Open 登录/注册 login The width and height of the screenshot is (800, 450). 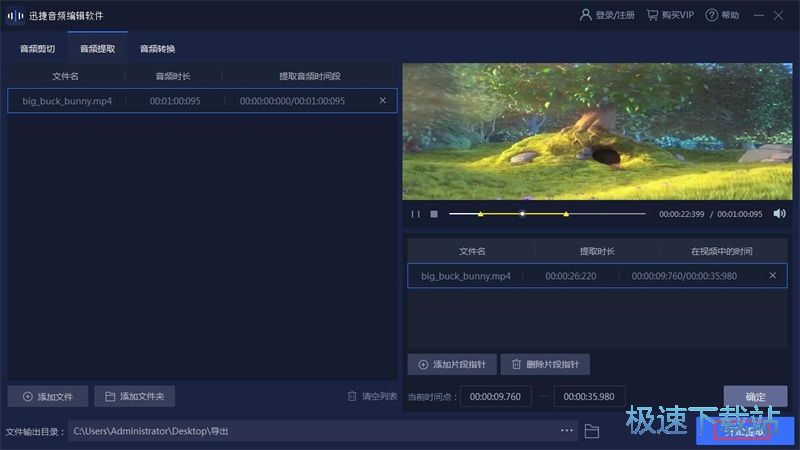[607, 15]
